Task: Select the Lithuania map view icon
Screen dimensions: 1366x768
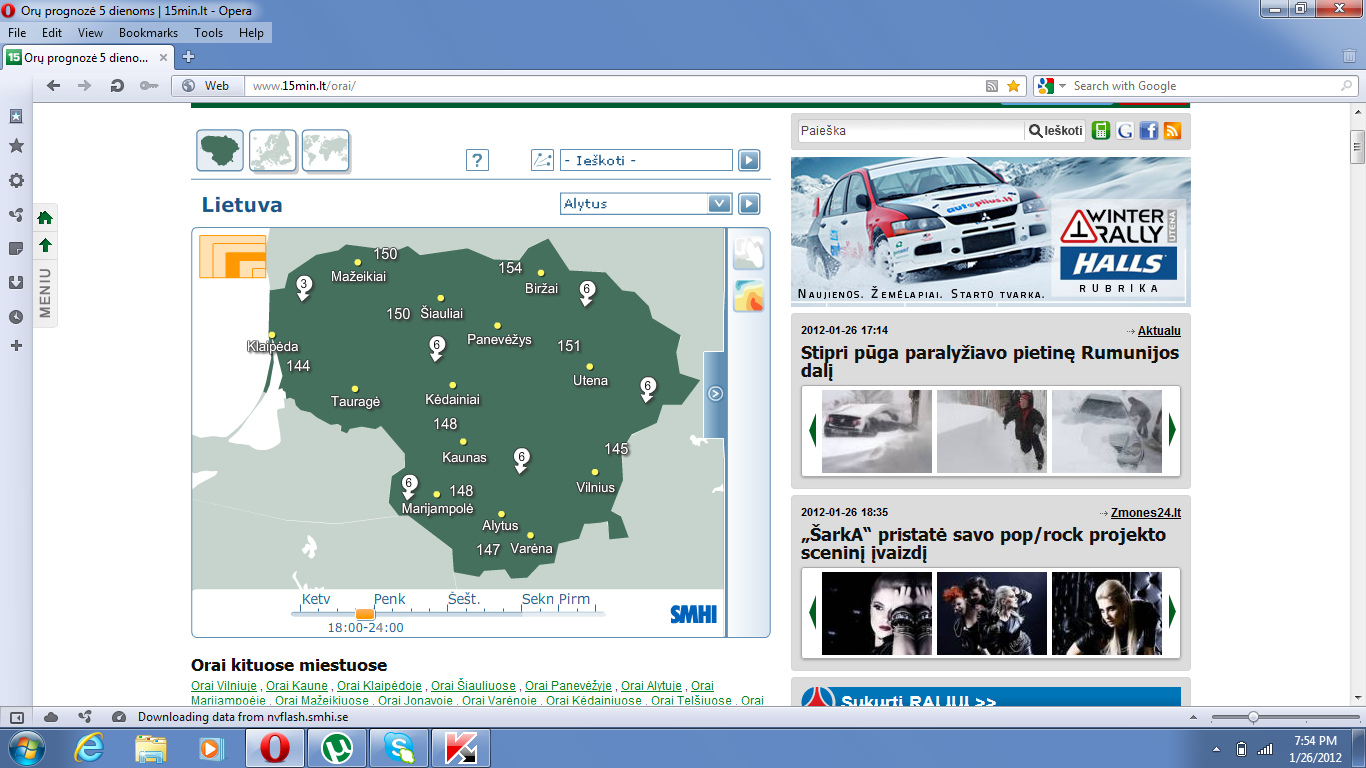Action: coord(221,151)
